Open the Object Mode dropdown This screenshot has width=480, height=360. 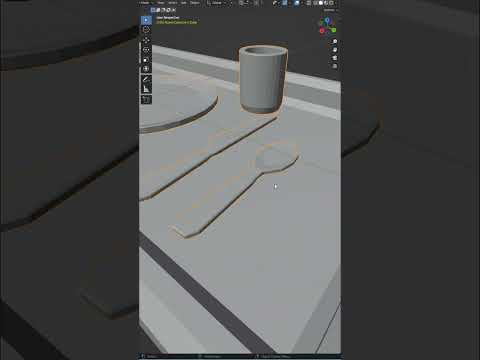146,3
